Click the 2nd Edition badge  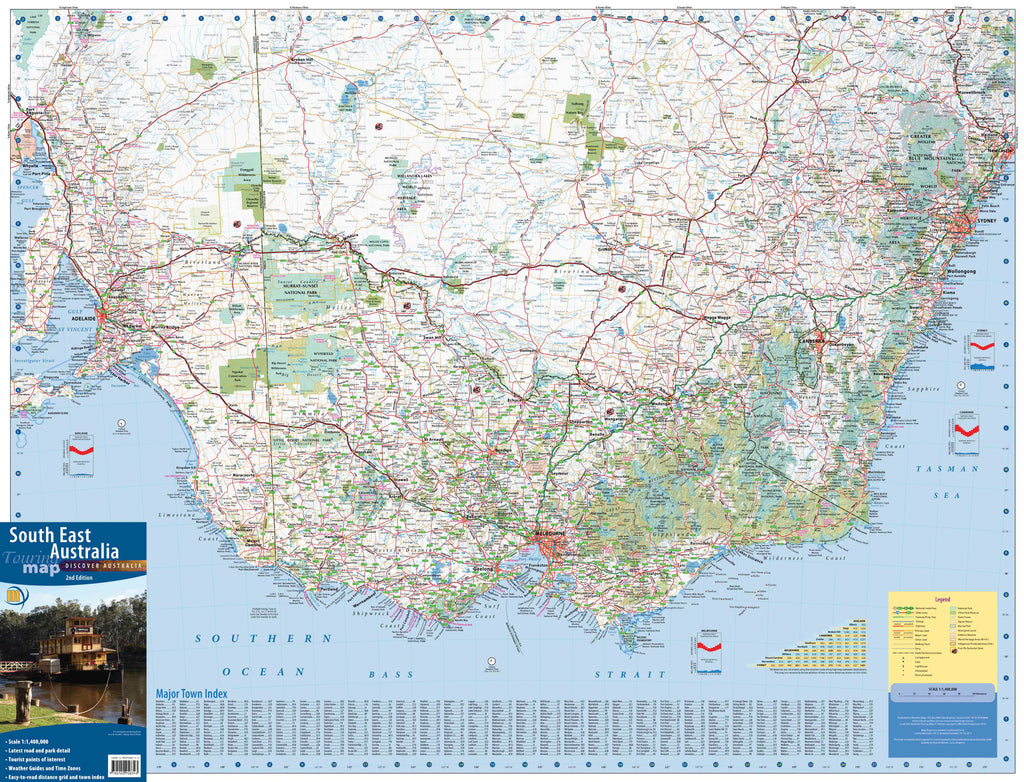pos(79,578)
